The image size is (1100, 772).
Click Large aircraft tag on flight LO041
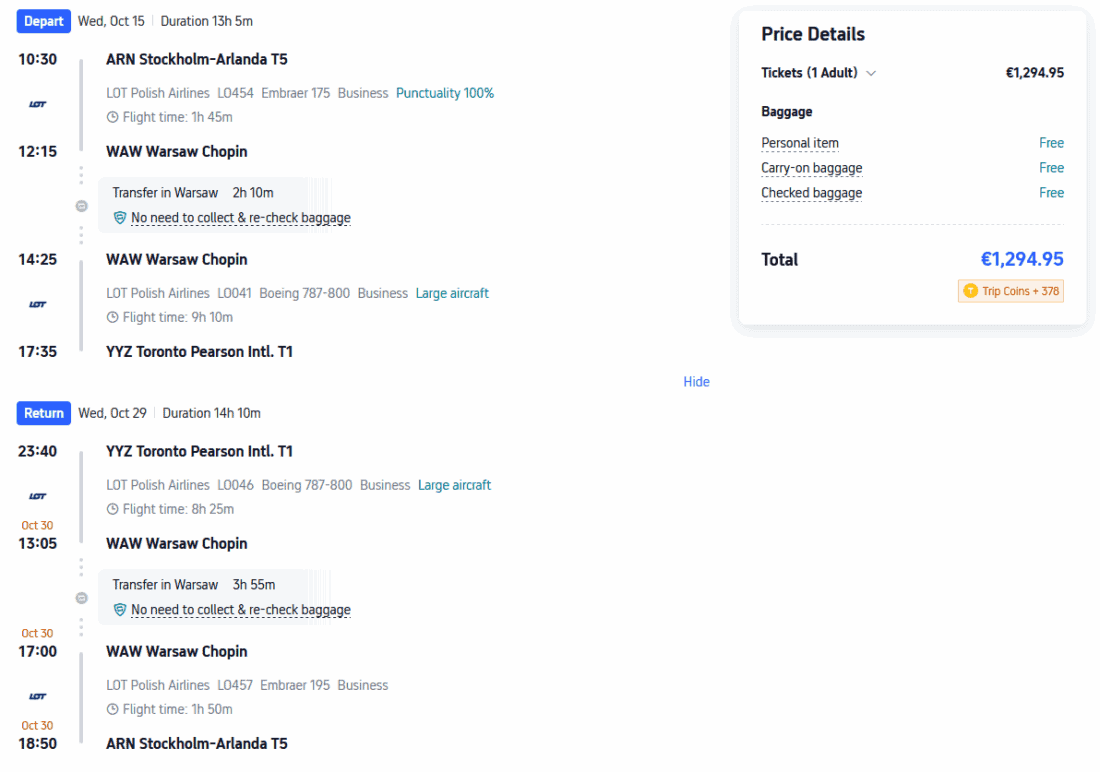pos(452,293)
